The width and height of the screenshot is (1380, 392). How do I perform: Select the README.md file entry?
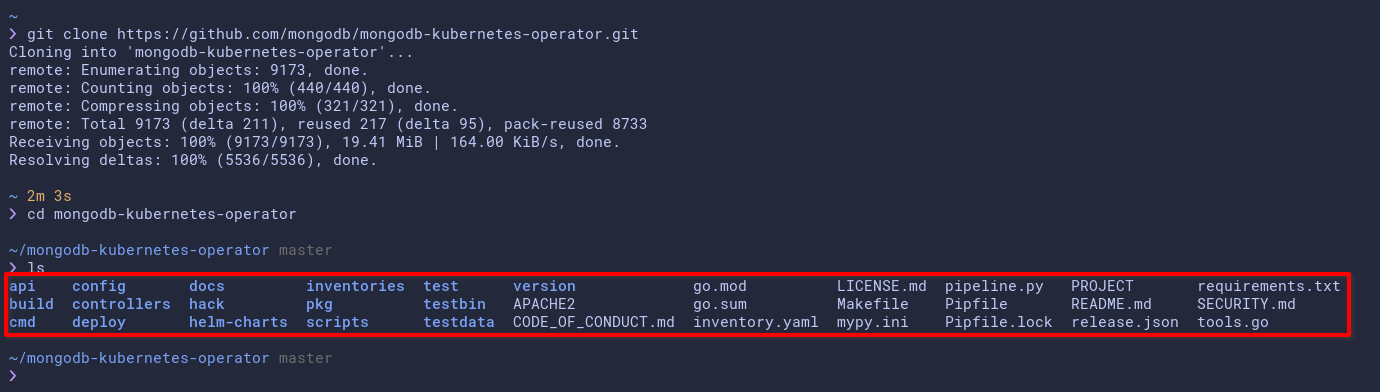click(x=1111, y=304)
